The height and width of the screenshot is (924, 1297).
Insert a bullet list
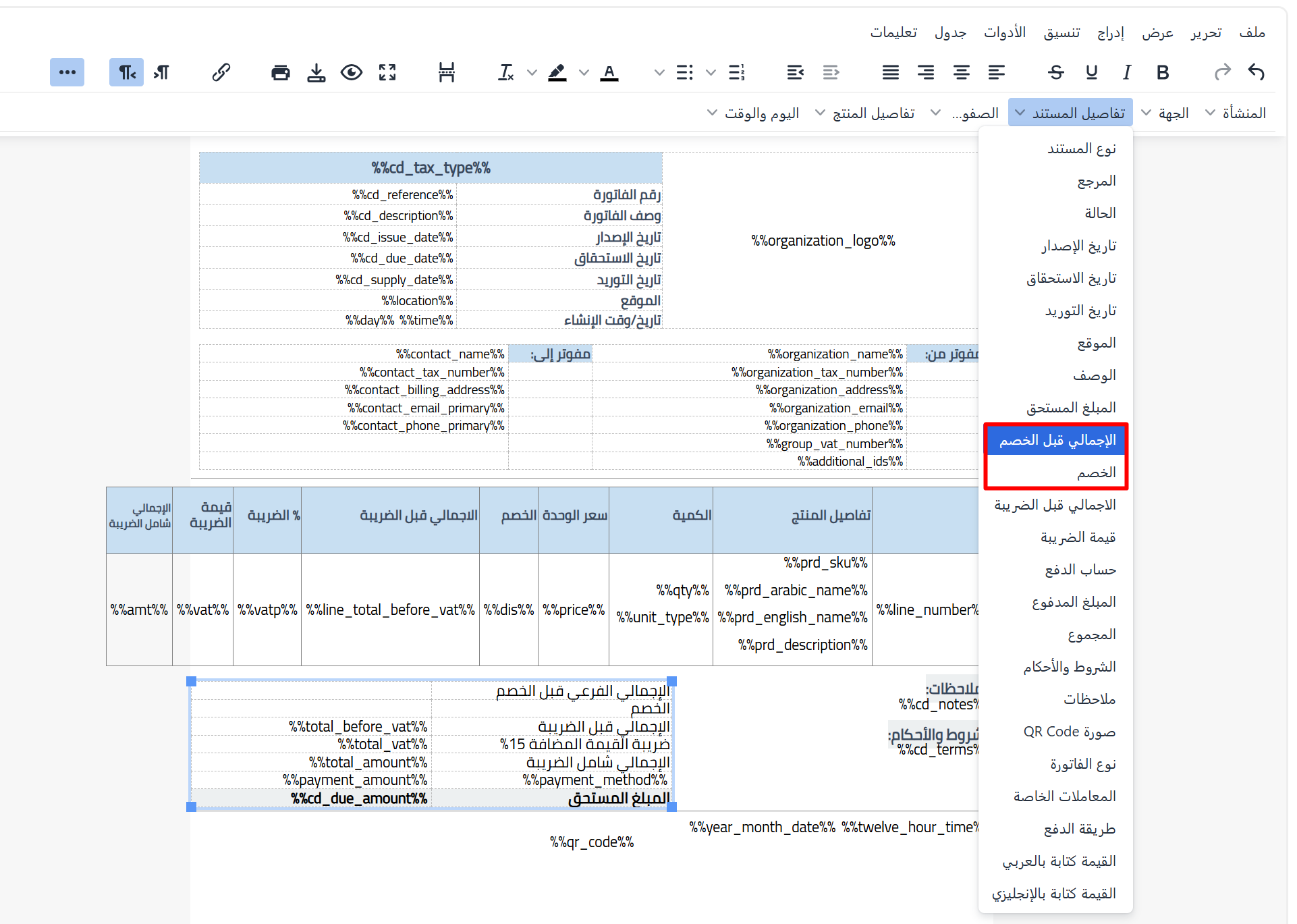(684, 72)
